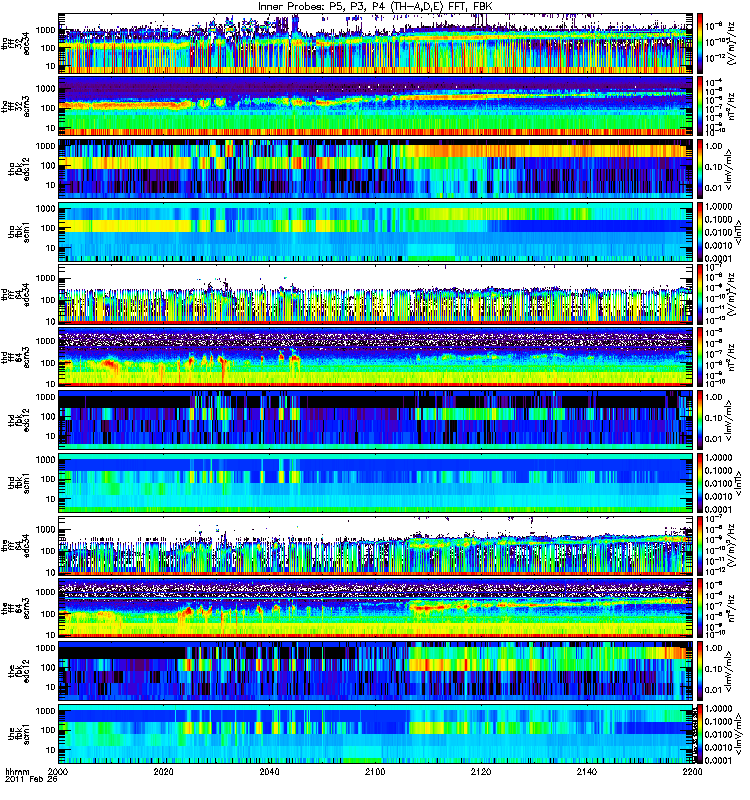Click inside the the fbk edc12 filter-bank panel
The width and height of the screenshot is (750, 800).
(x=376, y=671)
